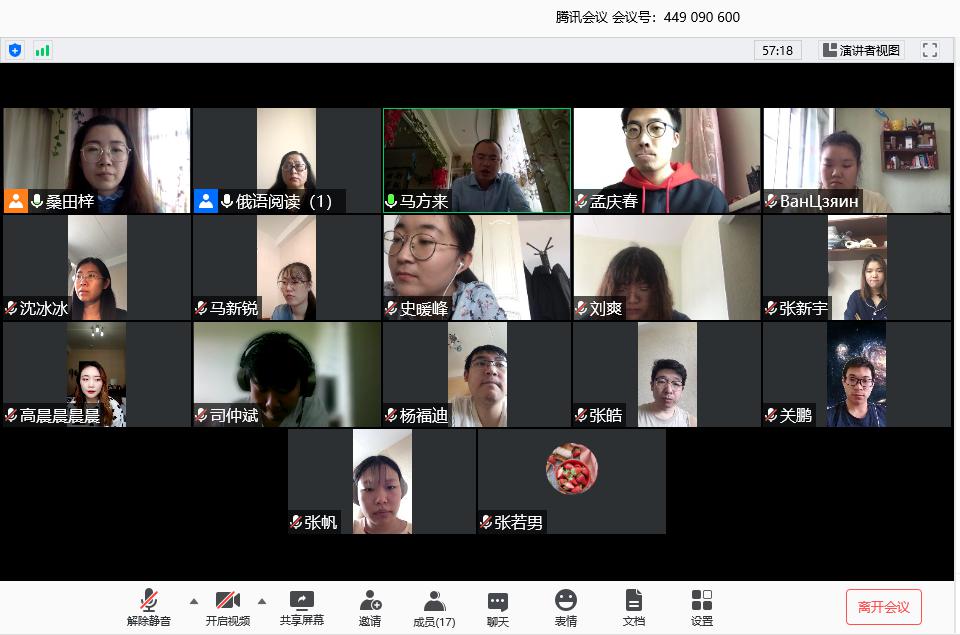
Task: Unmute microphone with 解除静音
Action: tap(148, 607)
